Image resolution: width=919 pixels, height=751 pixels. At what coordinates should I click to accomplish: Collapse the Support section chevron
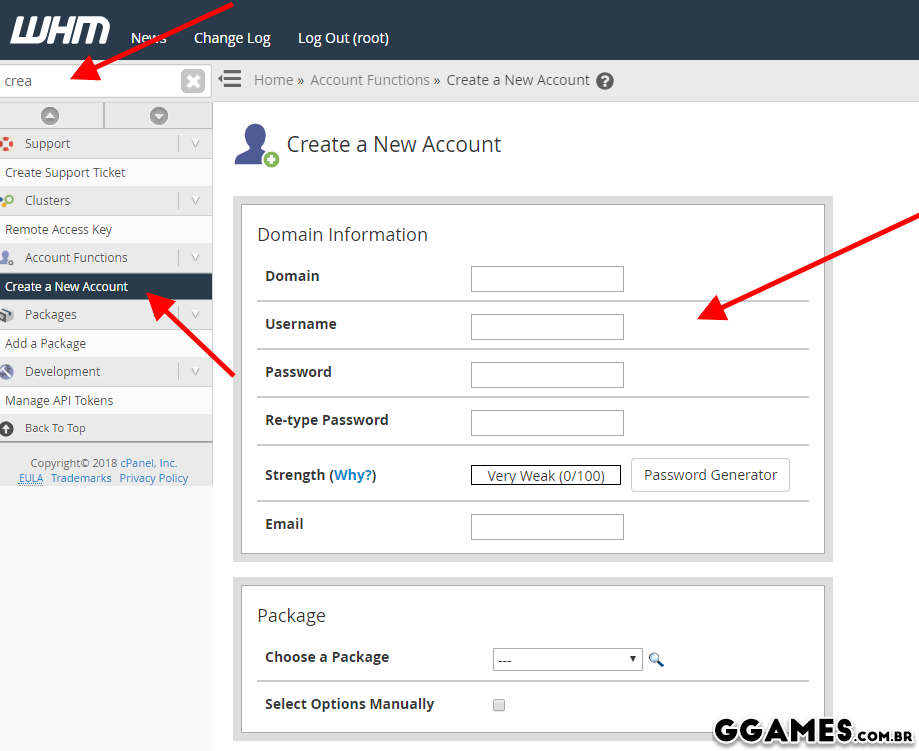point(195,144)
